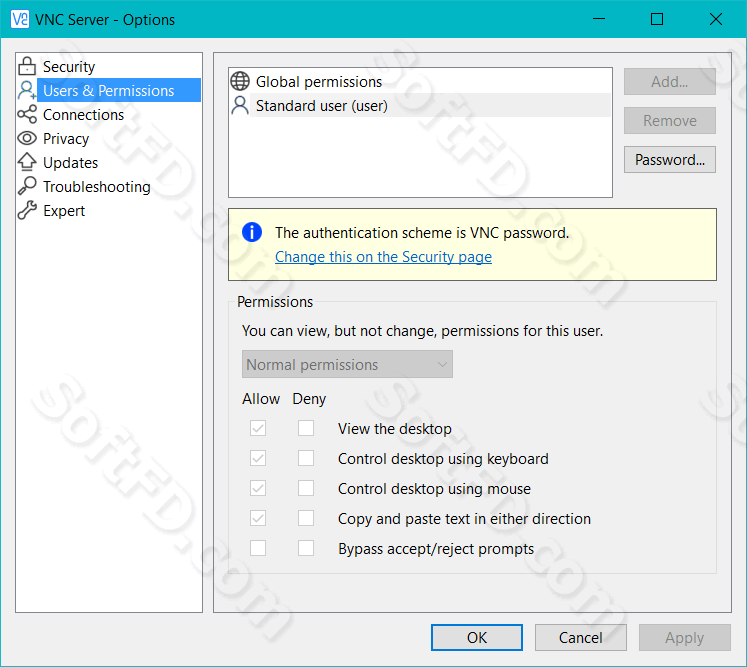This screenshot has width=747, height=667.
Task: Click the Cancel button
Action: tap(580, 637)
